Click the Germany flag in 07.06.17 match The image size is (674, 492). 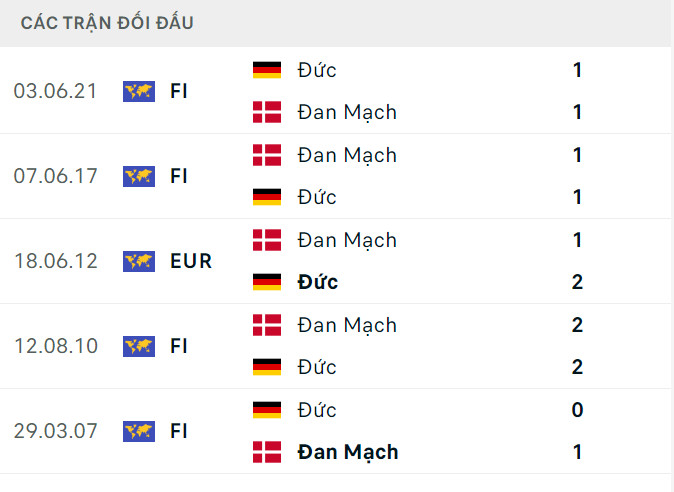pos(267,197)
